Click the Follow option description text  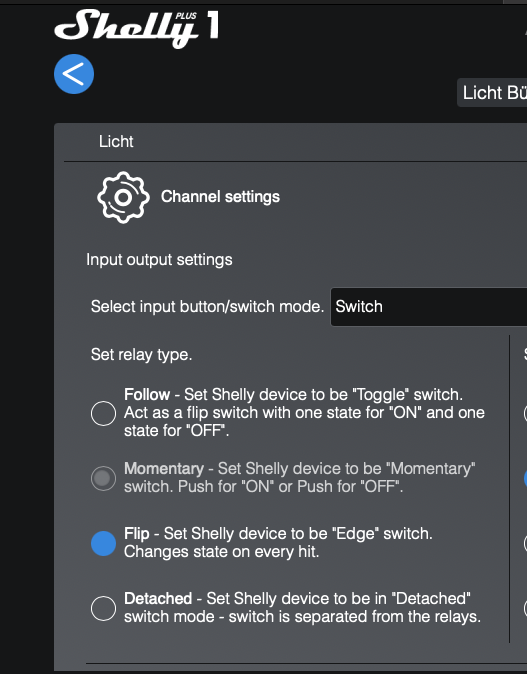click(304, 413)
